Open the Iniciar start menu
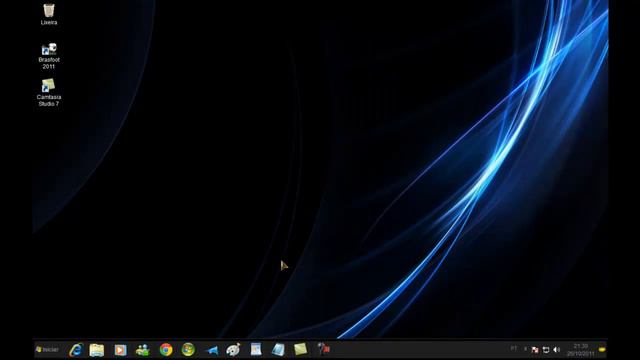The height and width of the screenshot is (360, 640). pos(47,349)
